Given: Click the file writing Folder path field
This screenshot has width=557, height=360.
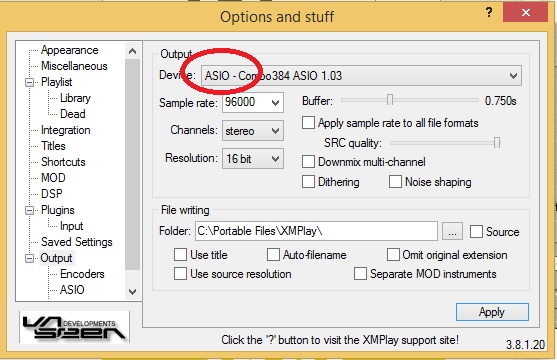Looking at the screenshot, I should click(x=316, y=231).
